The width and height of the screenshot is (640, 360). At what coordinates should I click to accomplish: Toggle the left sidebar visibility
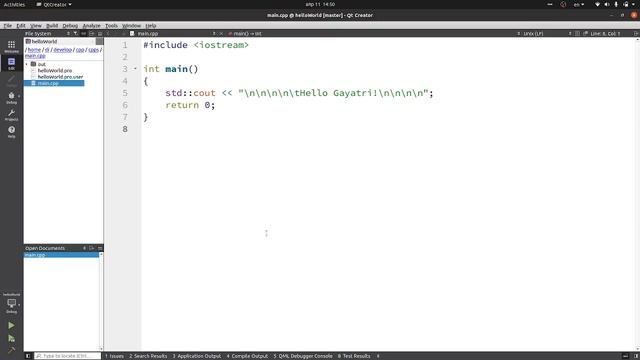(x=28, y=356)
